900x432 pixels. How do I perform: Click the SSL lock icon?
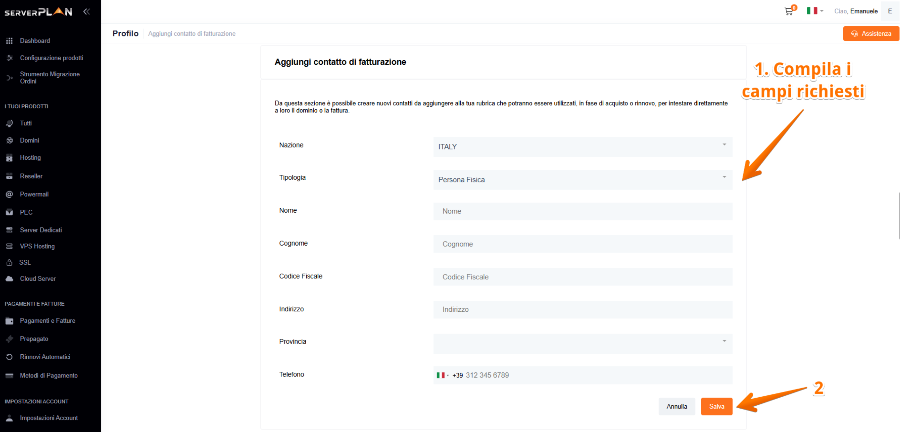click(9, 262)
